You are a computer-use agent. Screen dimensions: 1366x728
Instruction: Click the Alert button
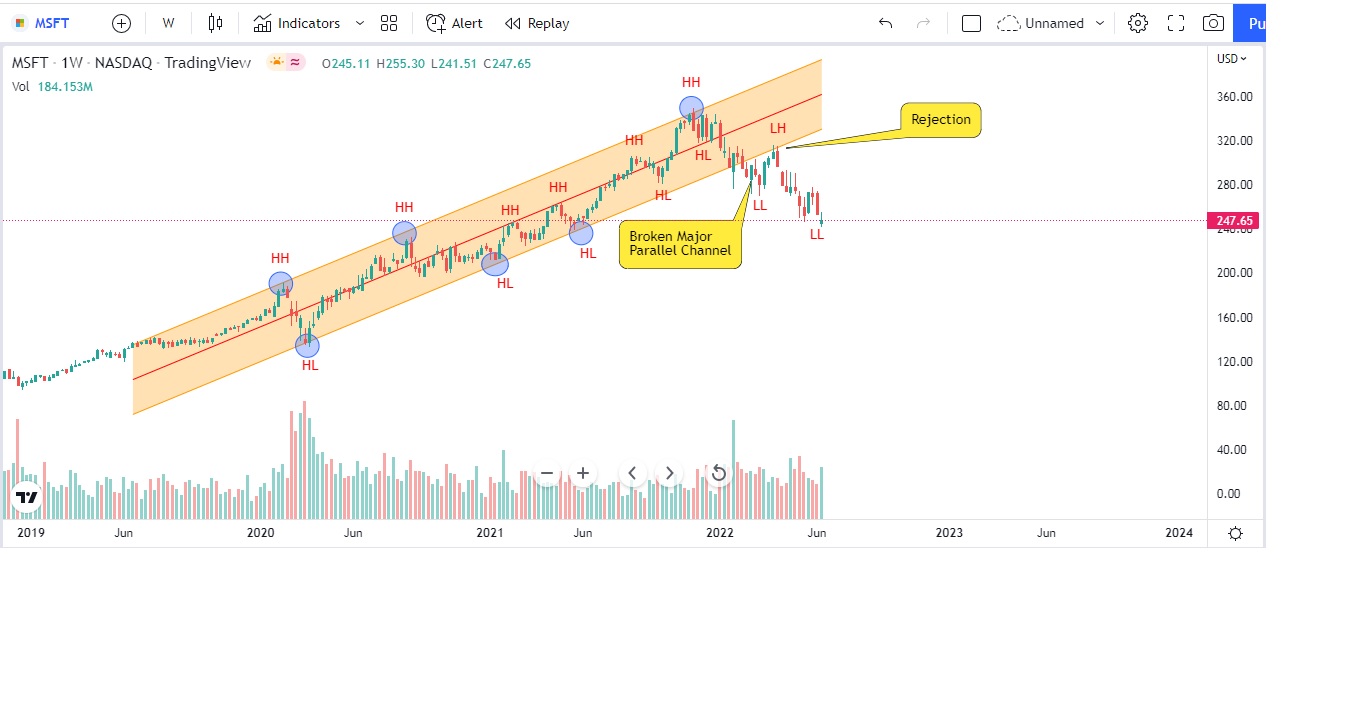point(454,23)
